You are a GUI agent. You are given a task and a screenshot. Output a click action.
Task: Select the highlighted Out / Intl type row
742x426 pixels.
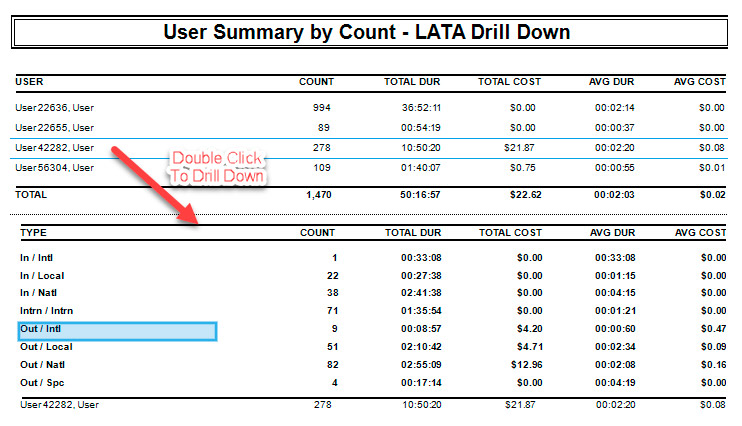(x=117, y=329)
